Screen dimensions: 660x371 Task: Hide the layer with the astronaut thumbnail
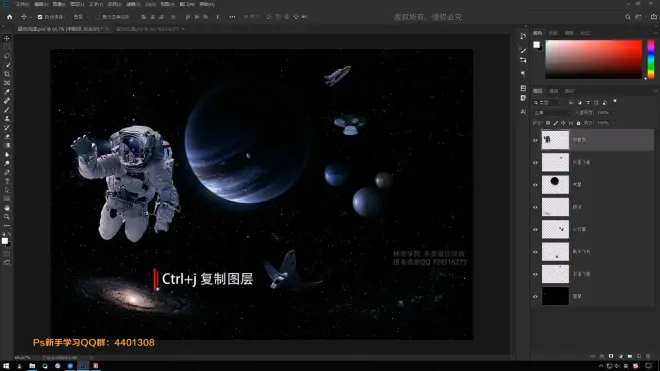[x=535, y=140]
